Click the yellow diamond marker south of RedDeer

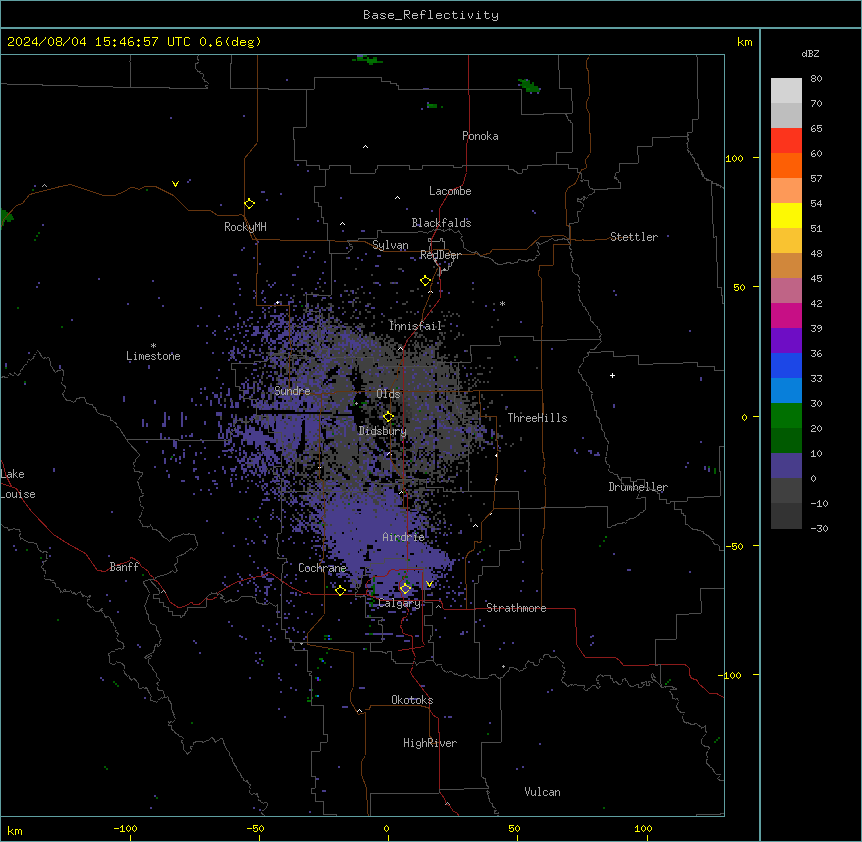(425, 281)
